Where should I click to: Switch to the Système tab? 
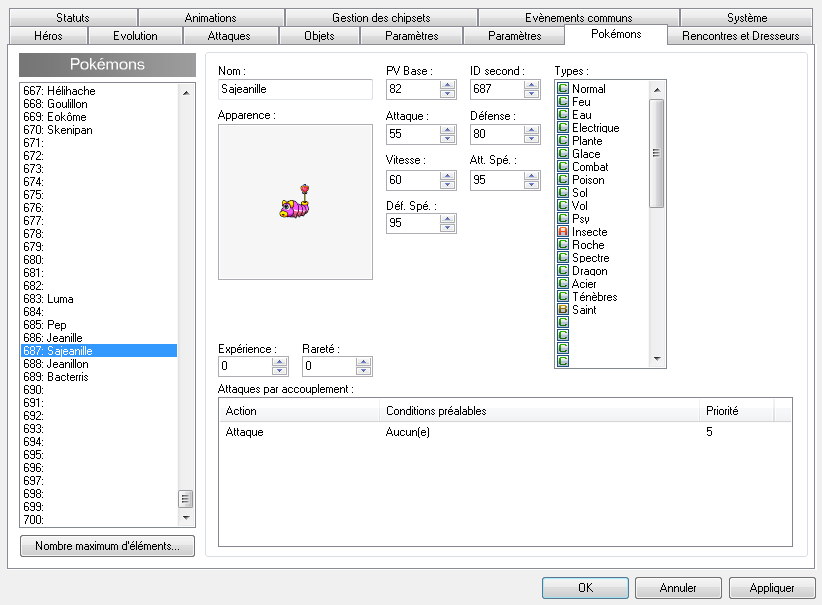pyautogui.click(x=747, y=17)
